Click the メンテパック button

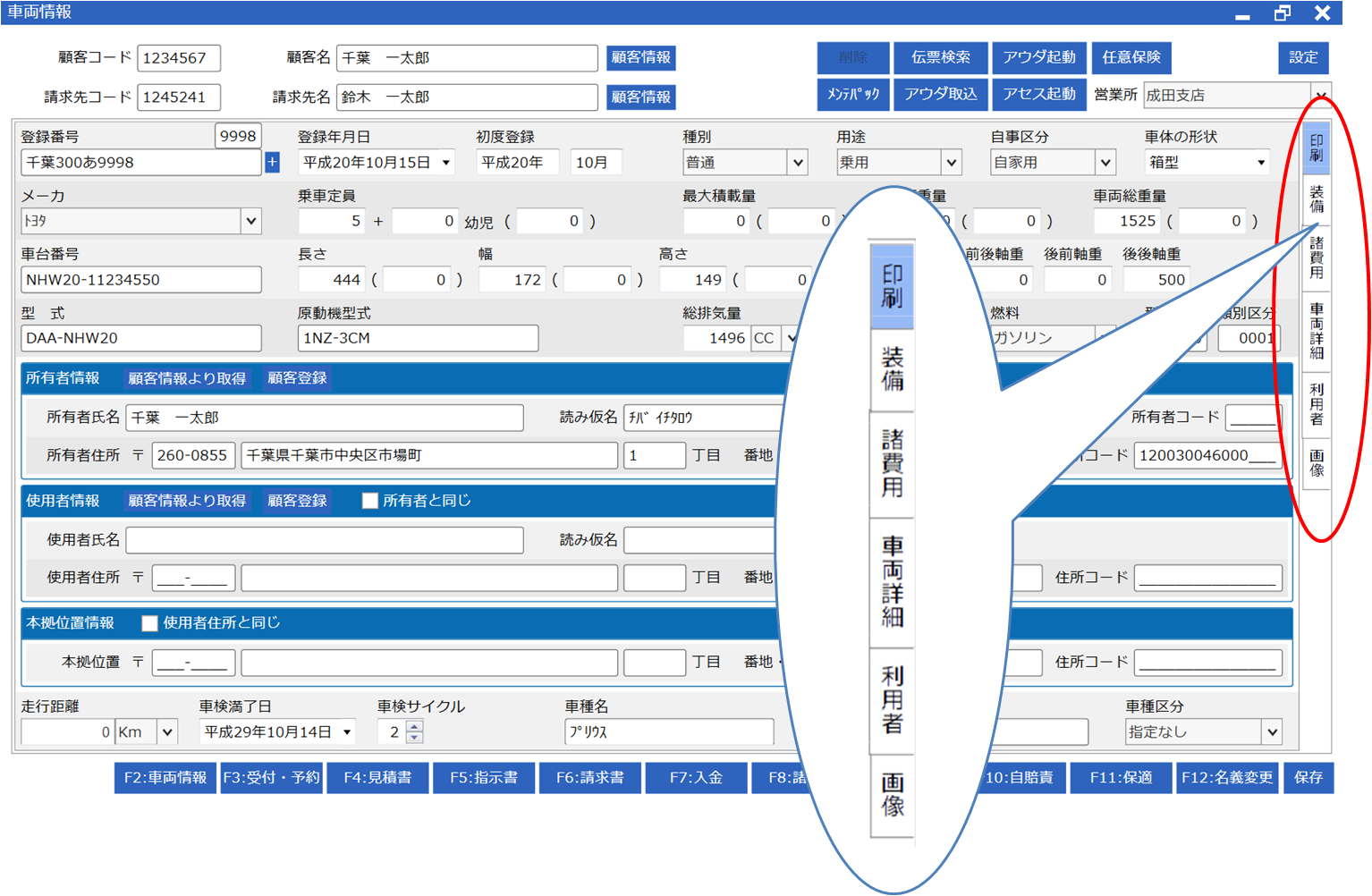click(x=853, y=94)
